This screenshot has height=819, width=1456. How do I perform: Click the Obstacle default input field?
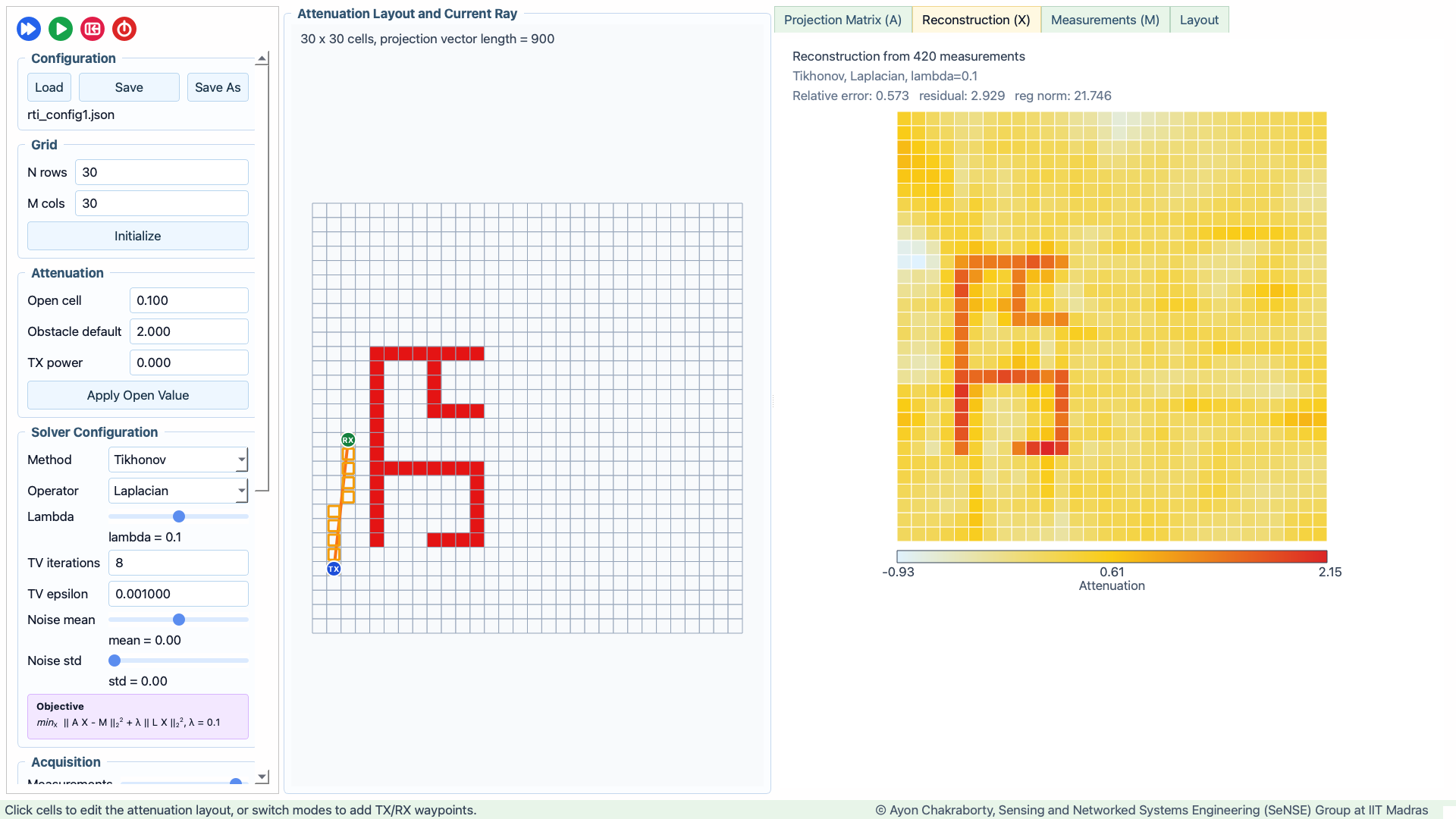[189, 331]
